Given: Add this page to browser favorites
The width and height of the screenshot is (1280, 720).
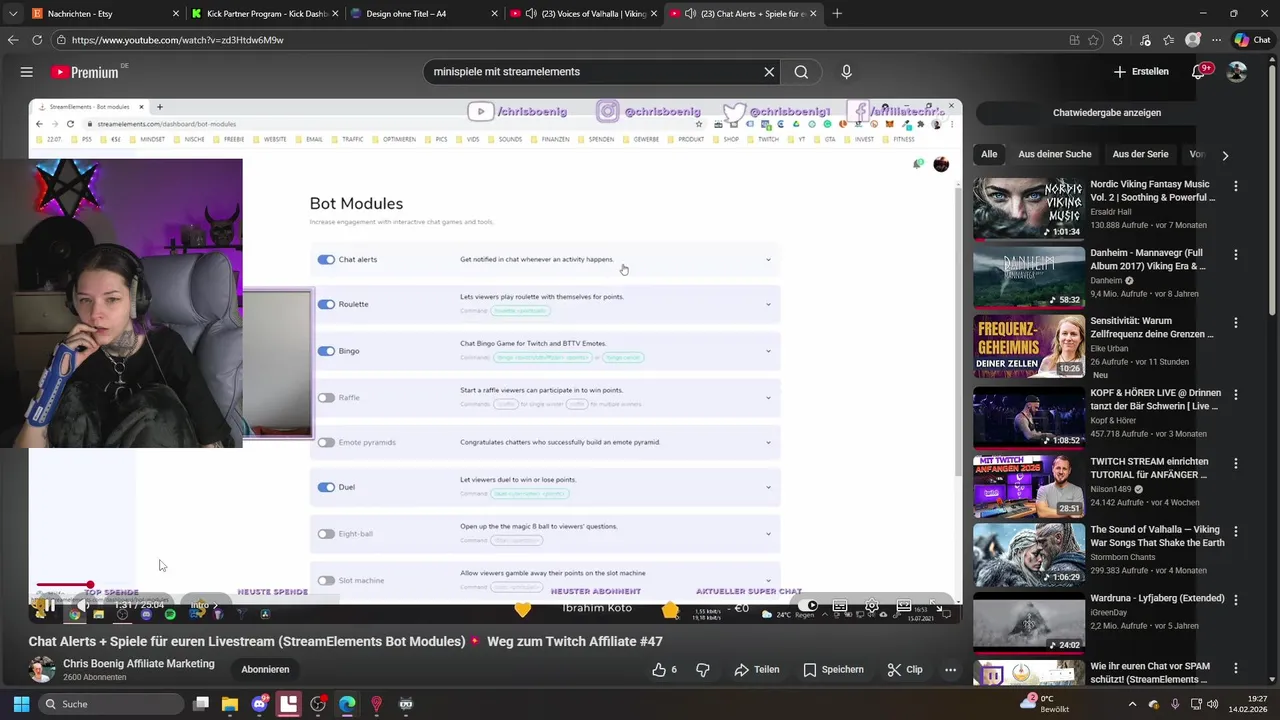Looking at the screenshot, I should (x=1094, y=40).
